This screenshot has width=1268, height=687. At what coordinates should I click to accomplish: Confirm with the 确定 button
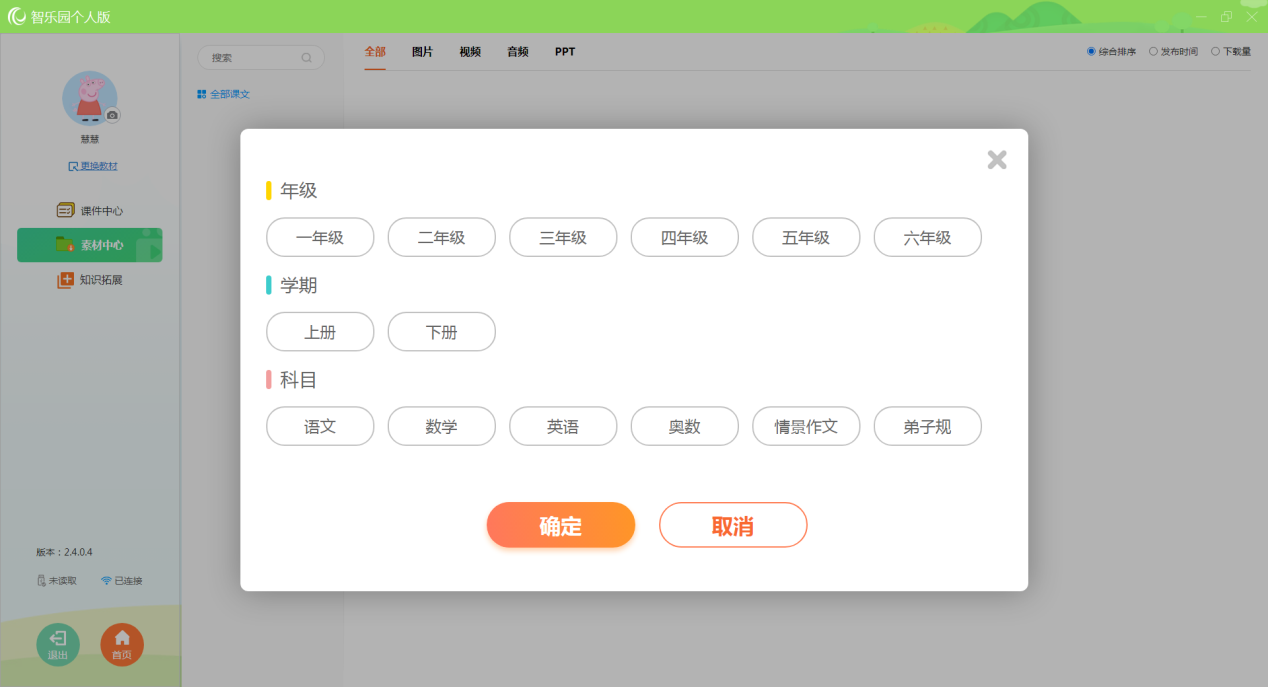coord(561,525)
